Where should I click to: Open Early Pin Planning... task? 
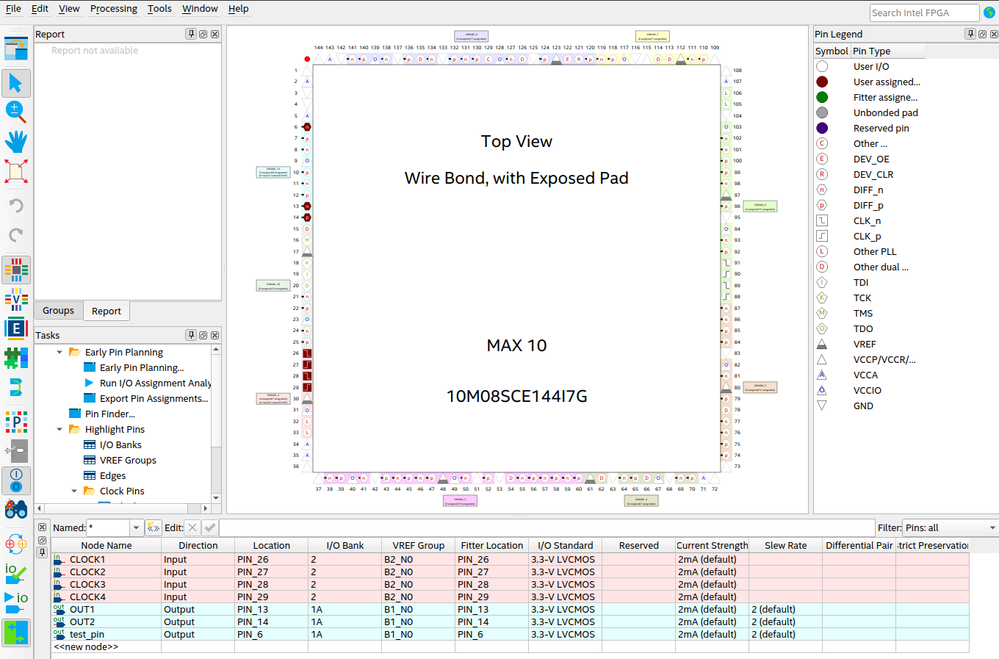click(141, 368)
